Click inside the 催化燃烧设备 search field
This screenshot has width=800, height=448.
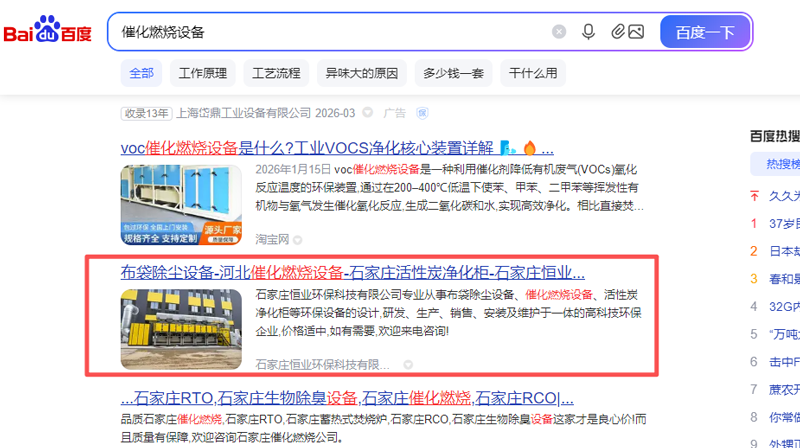[330, 32]
